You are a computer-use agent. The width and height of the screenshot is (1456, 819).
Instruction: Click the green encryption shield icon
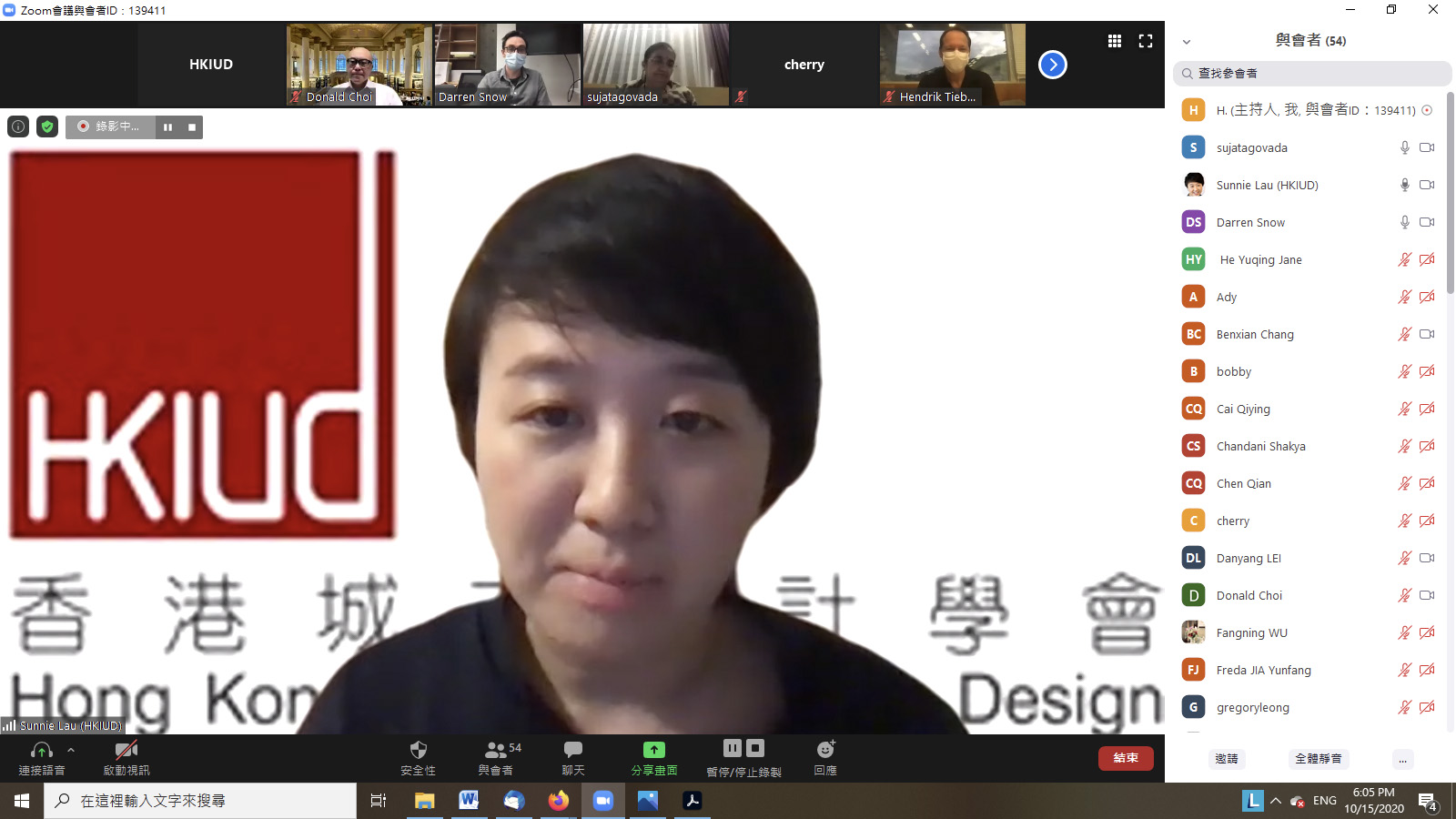47,126
